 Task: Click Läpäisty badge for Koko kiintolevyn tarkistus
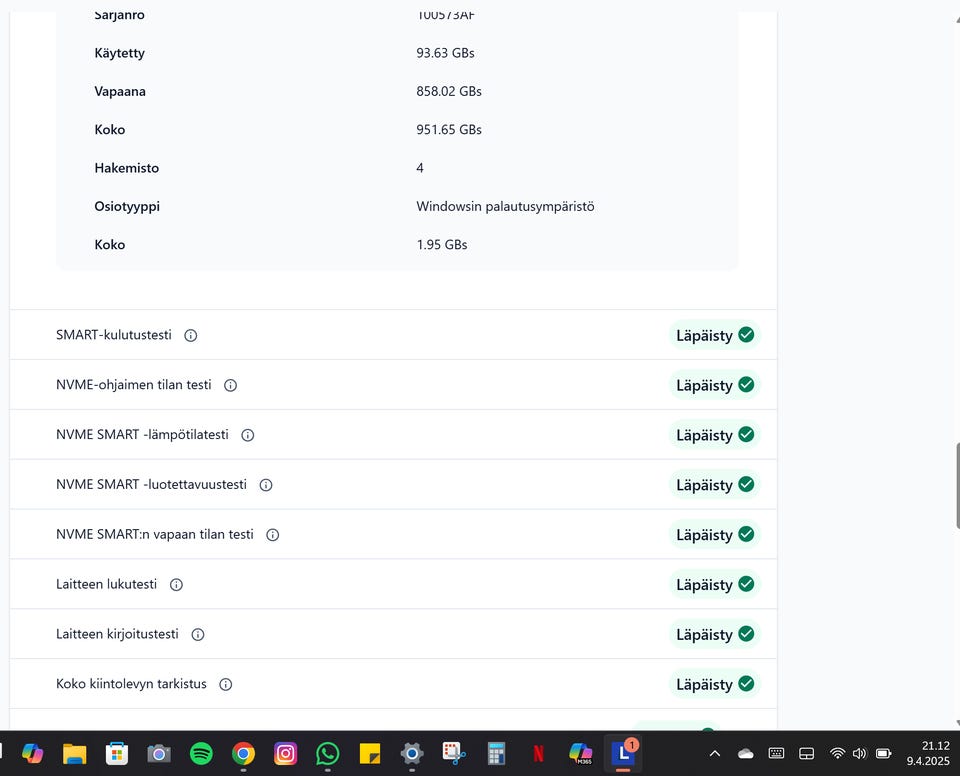(x=714, y=684)
